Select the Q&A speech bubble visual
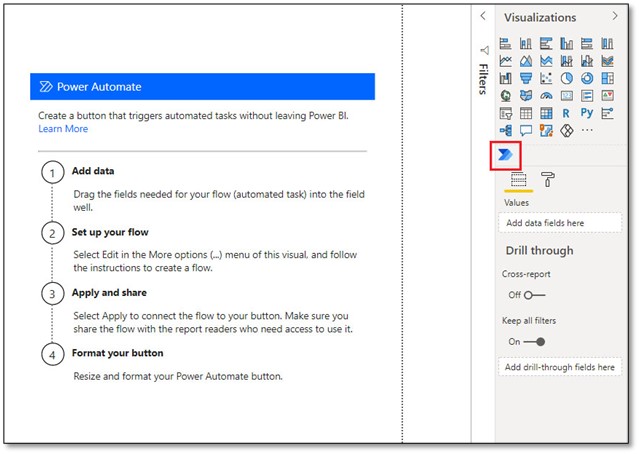The height and width of the screenshot is (454, 639). [x=526, y=131]
